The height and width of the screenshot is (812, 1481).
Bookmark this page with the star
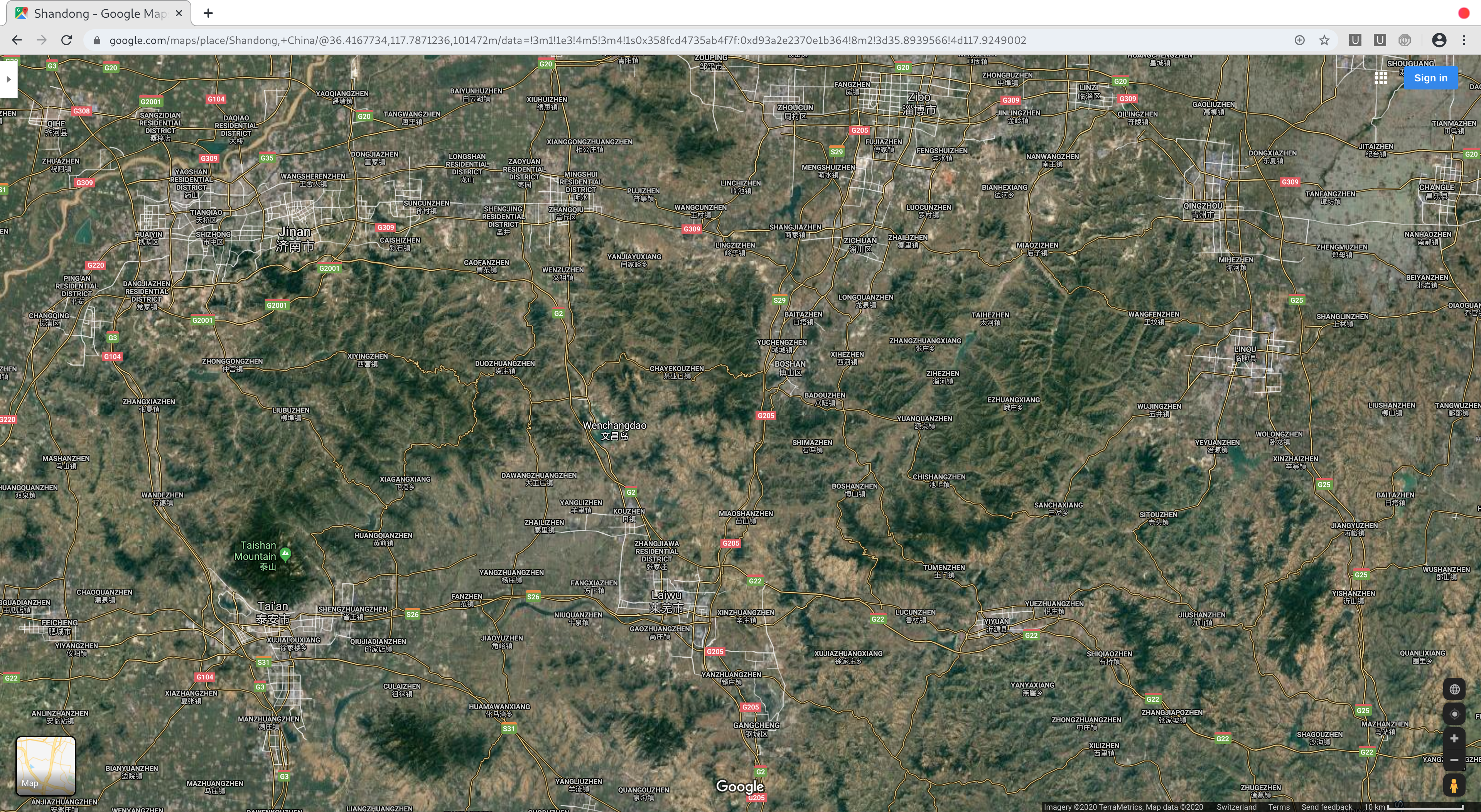click(1324, 40)
